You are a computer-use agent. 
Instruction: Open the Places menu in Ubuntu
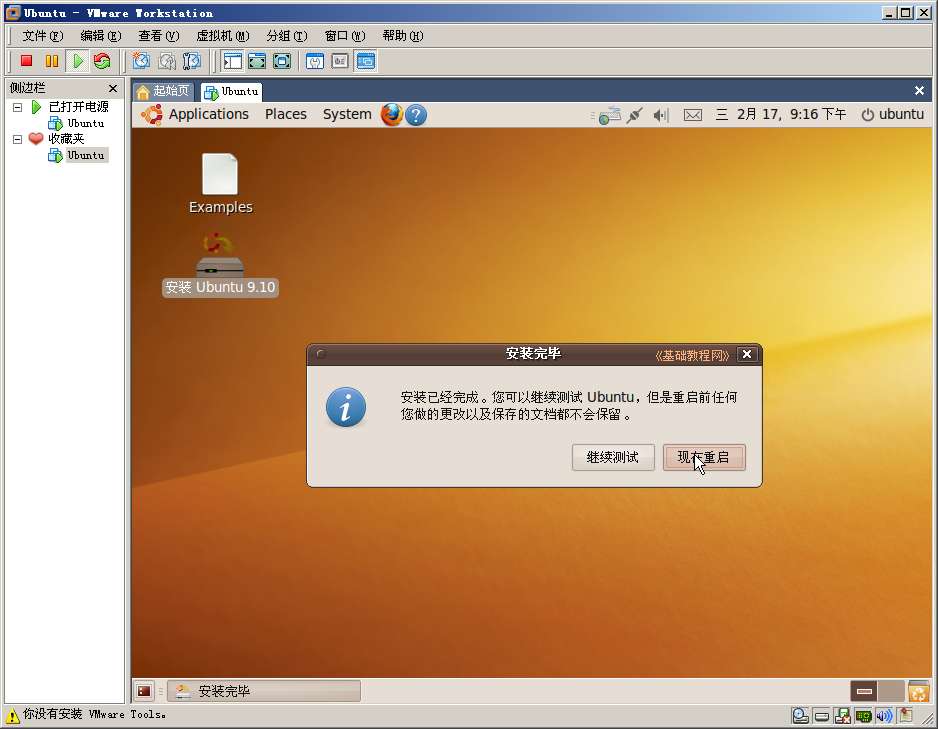286,114
